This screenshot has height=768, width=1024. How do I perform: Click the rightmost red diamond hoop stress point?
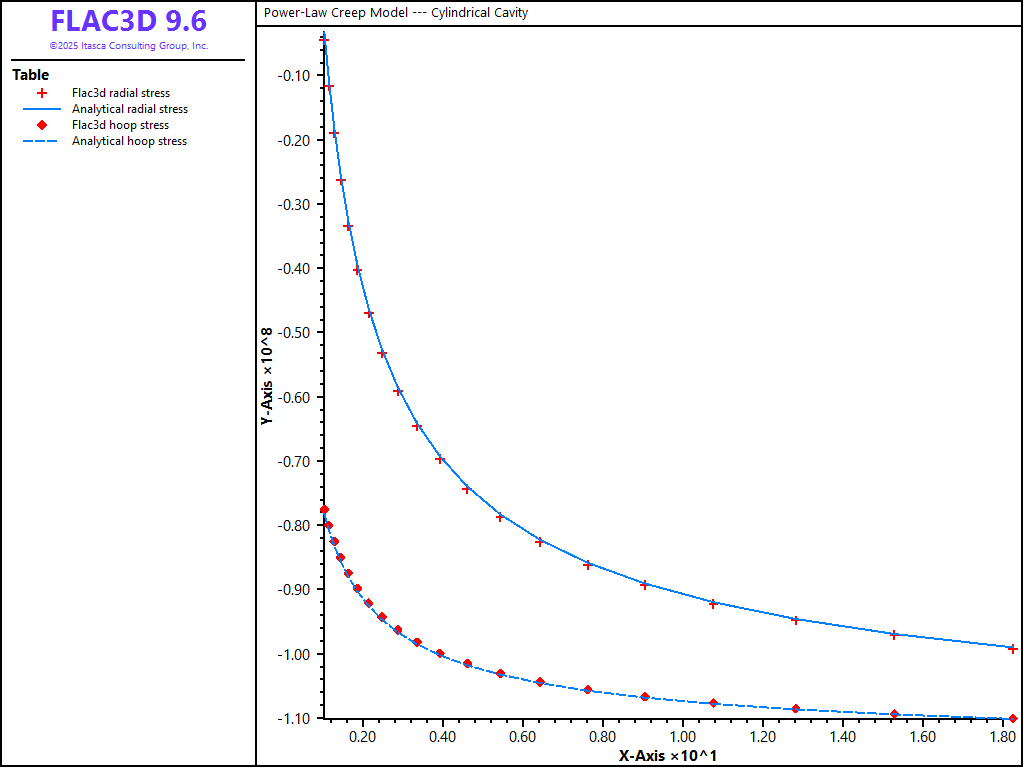pyautogui.click(x=1012, y=718)
